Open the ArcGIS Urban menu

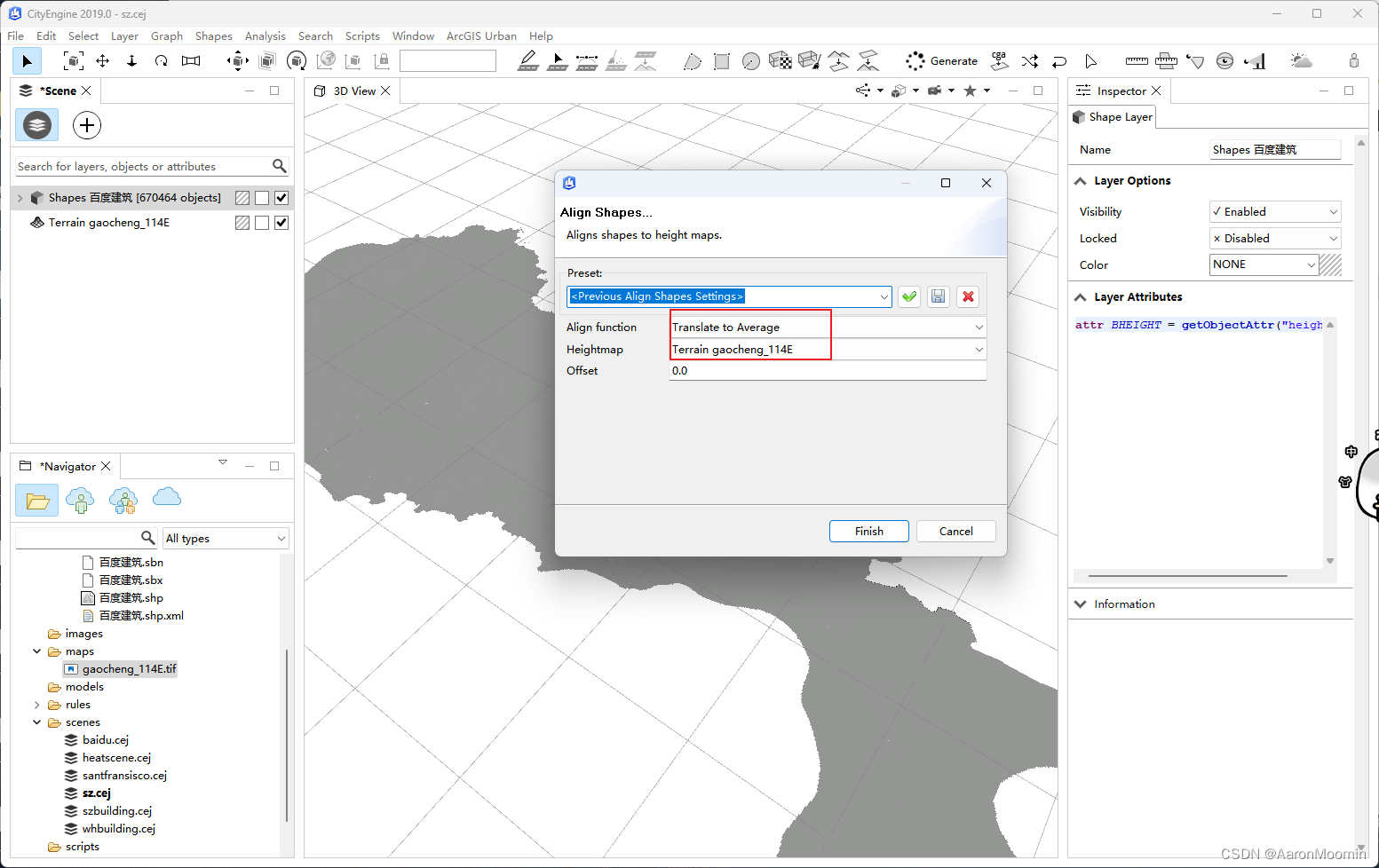pos(481,36)
